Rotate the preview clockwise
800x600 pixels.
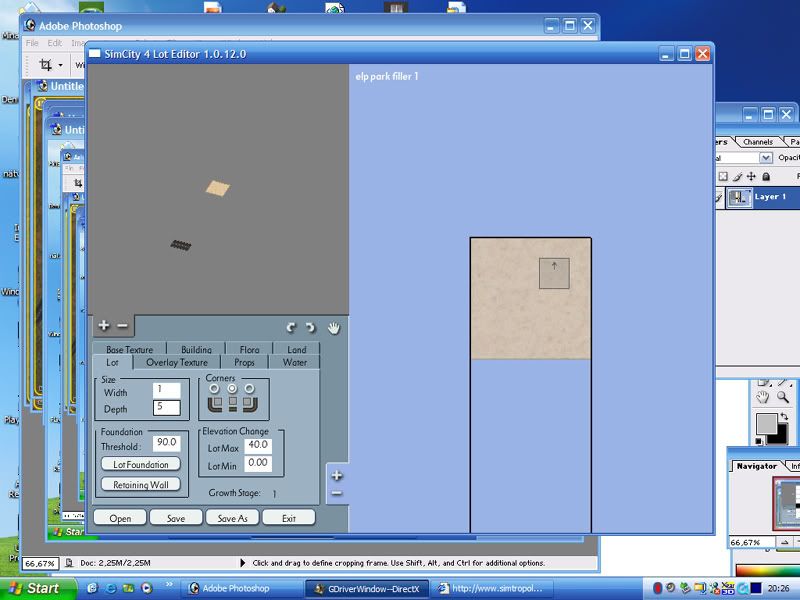tap(311, 328)
